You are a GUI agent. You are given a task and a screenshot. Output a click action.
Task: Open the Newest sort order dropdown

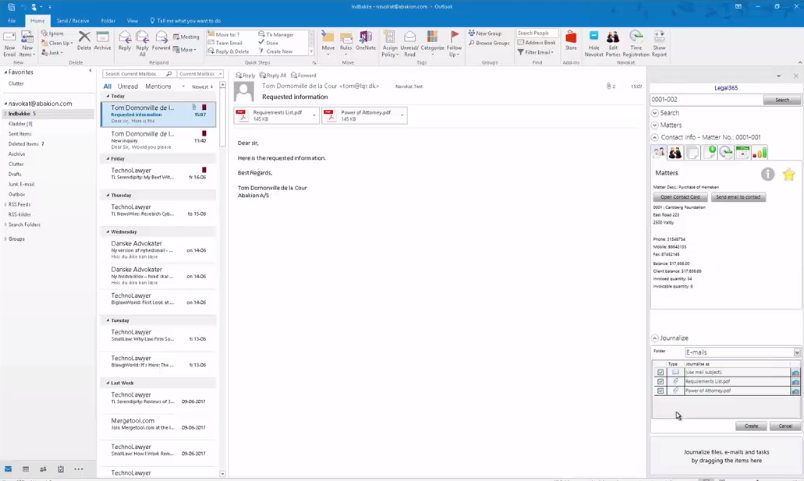tap(203, 87)
